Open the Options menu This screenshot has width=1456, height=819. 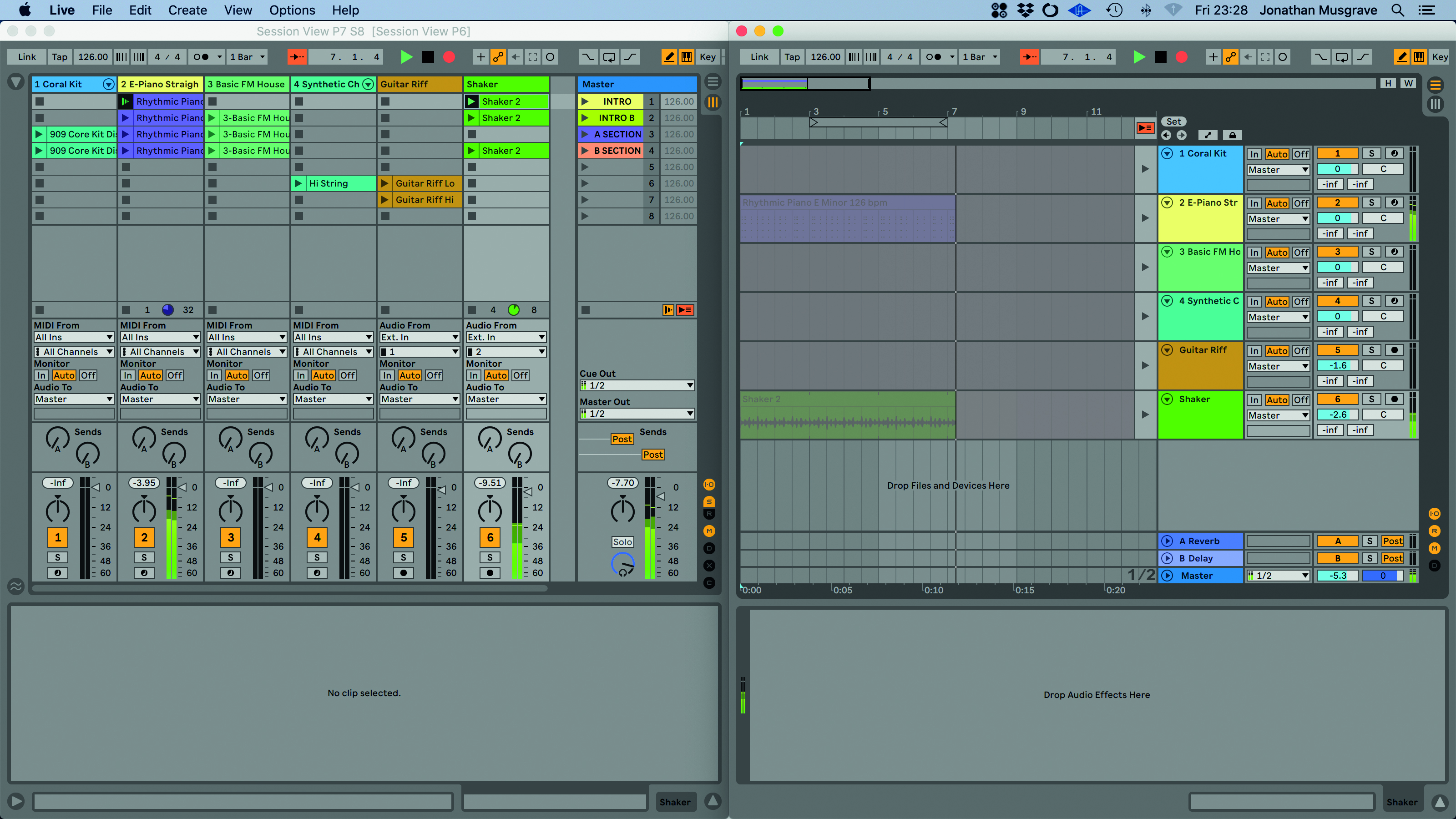tap(292, 10)
